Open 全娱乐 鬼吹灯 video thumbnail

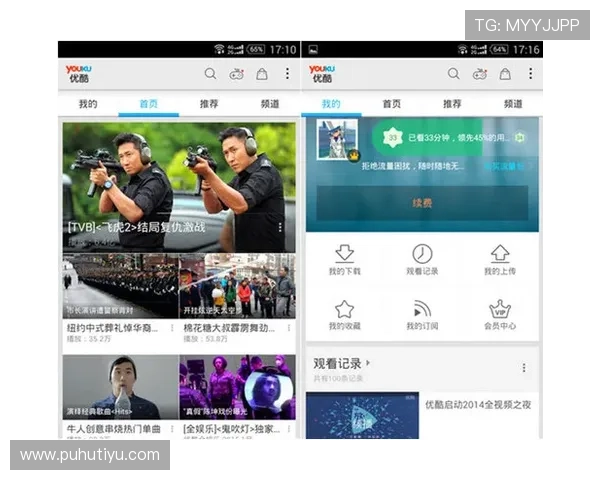pyautogui.click(x=237, y=387)
